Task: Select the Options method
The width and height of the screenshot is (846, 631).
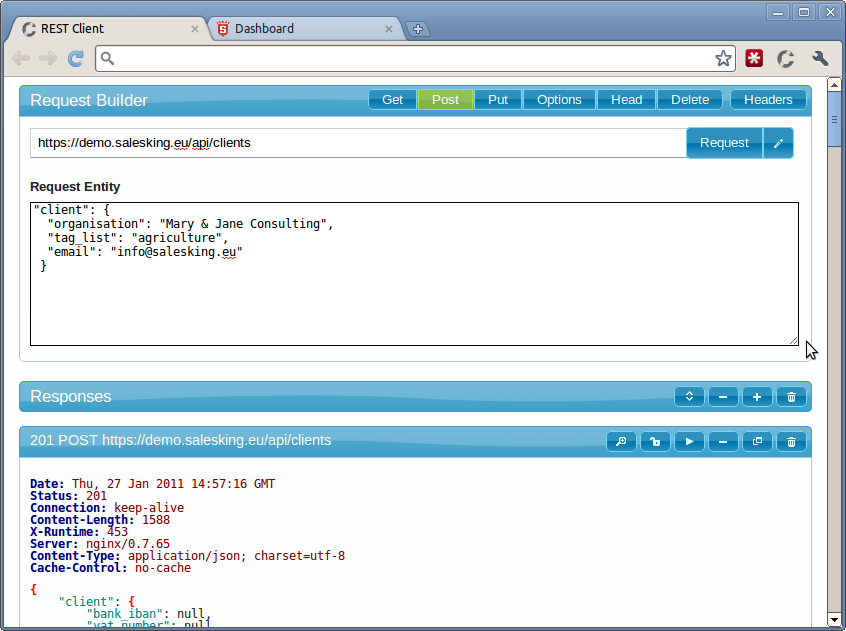Action: pyautogui.click(x=559, y=100)
